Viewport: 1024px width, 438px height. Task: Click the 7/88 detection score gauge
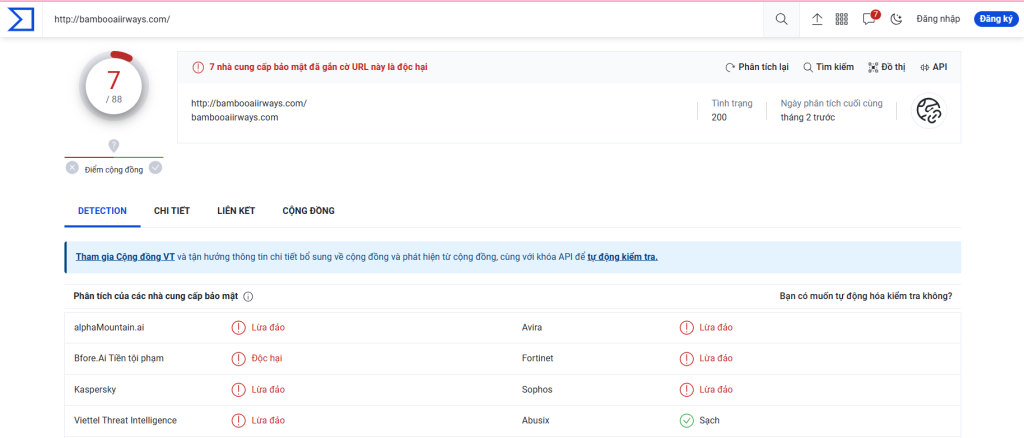point(114,87)
